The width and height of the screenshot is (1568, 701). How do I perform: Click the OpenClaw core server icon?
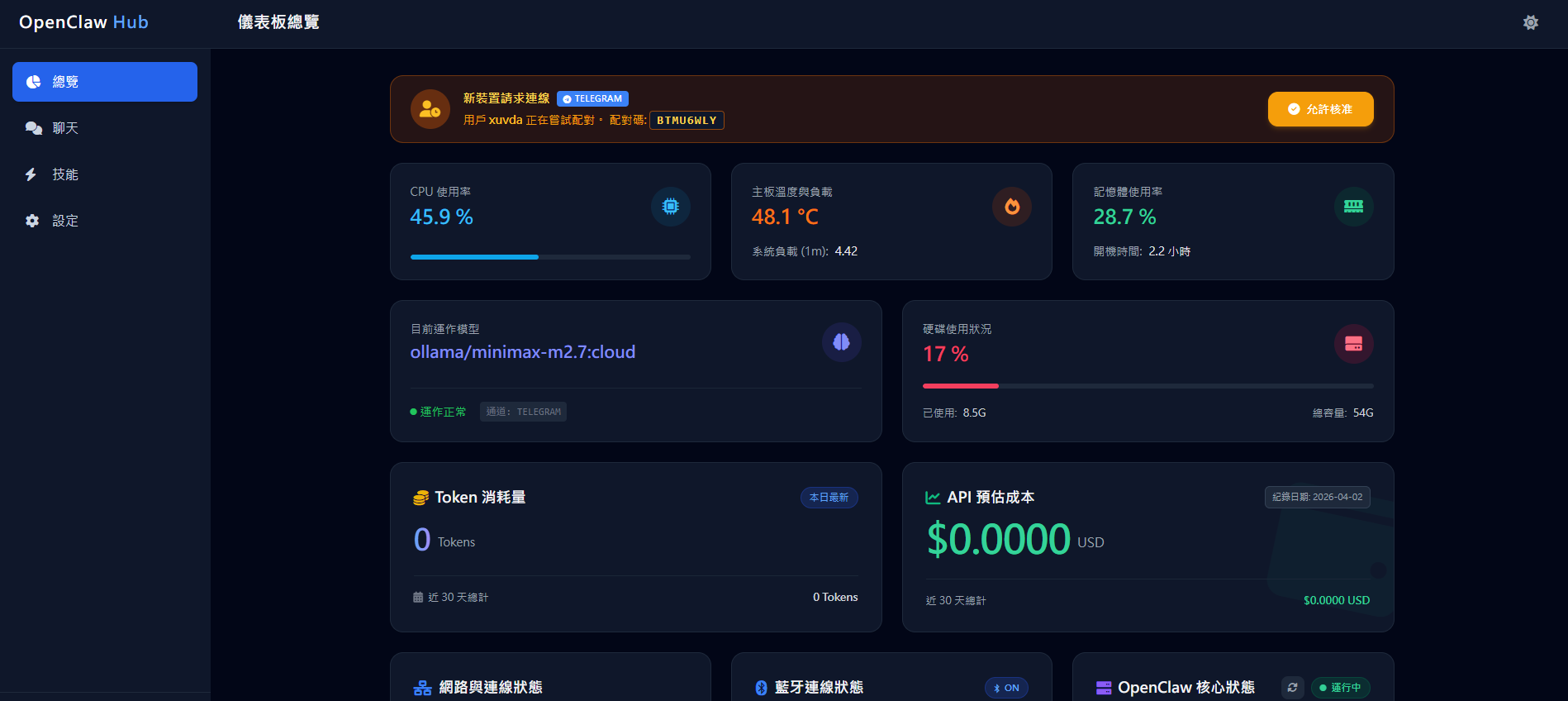[x=1104, y=688]
